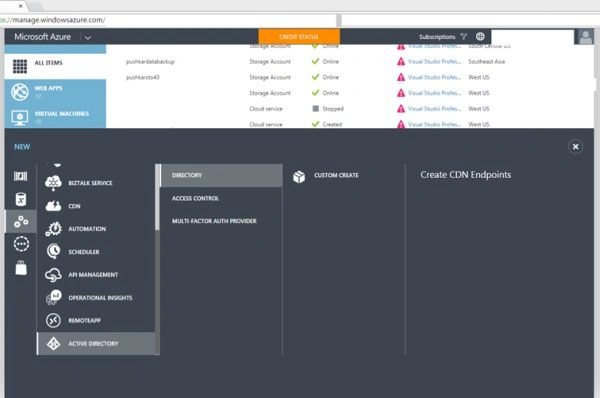
Task: Click the RemoteApp label
Action: coord(85,321)
